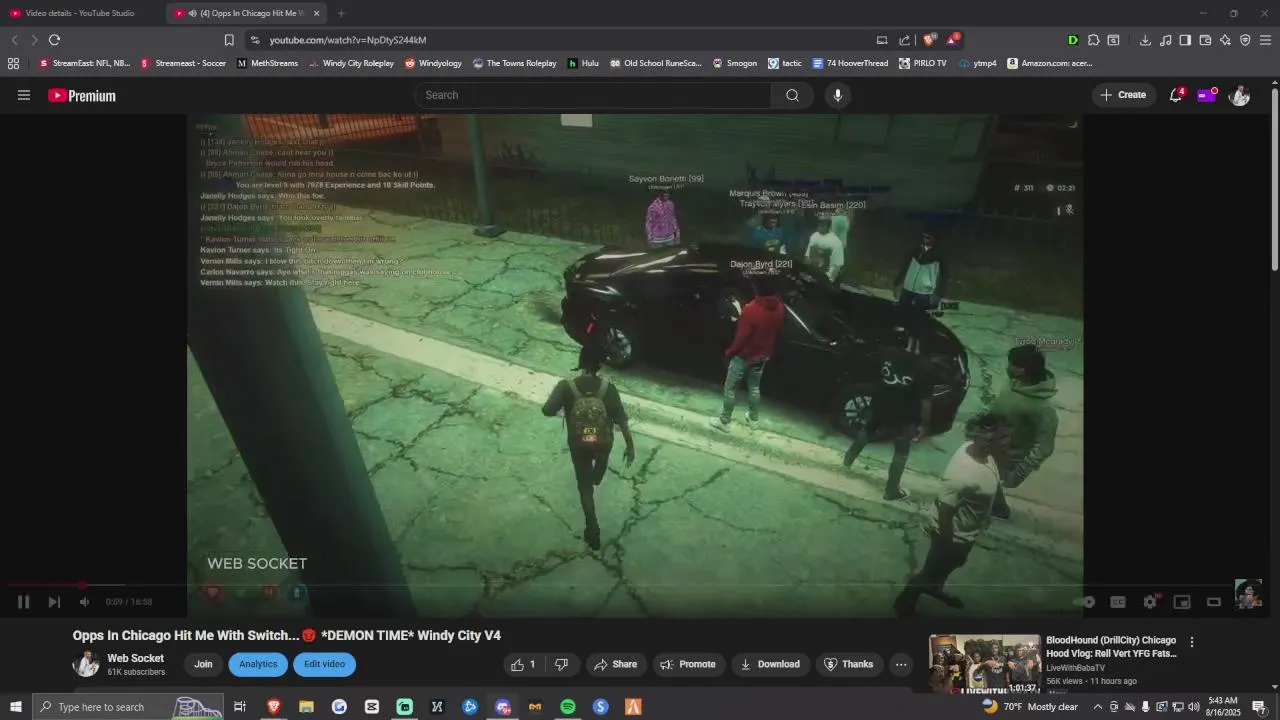Open Brave browser taskbar icon
This screenshot has width=1280, height=720.
(274, 707)
